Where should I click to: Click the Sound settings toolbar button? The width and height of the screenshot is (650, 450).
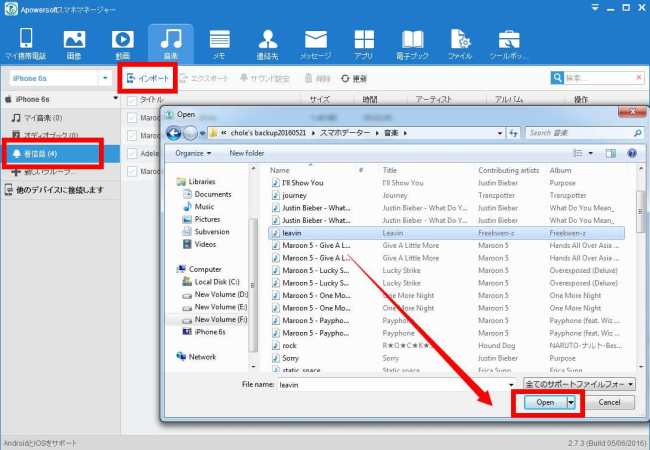coord(265,78)
